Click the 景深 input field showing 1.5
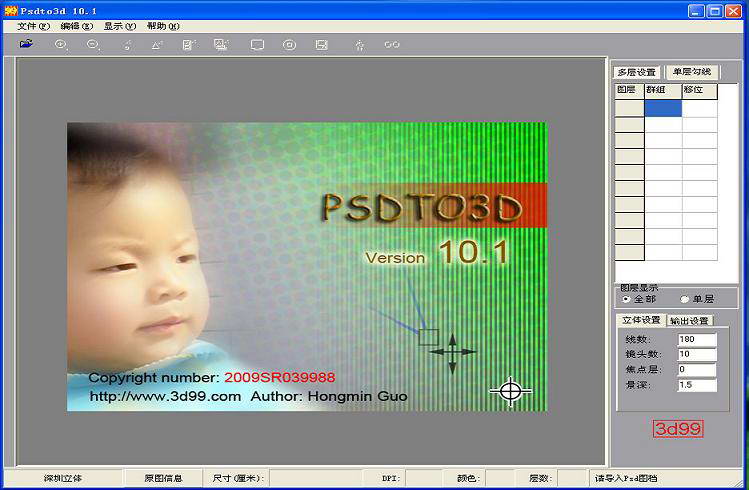This screenshot has height=490, width=749. (x=696, y=384)
